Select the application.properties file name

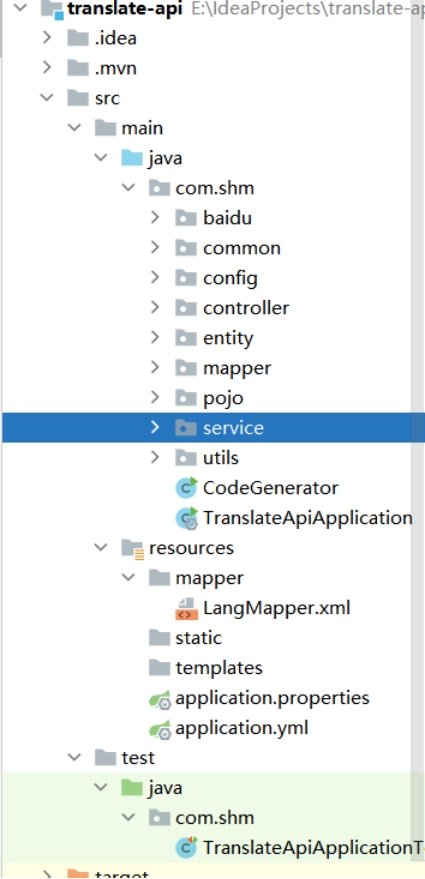click(x=272, y=698)
